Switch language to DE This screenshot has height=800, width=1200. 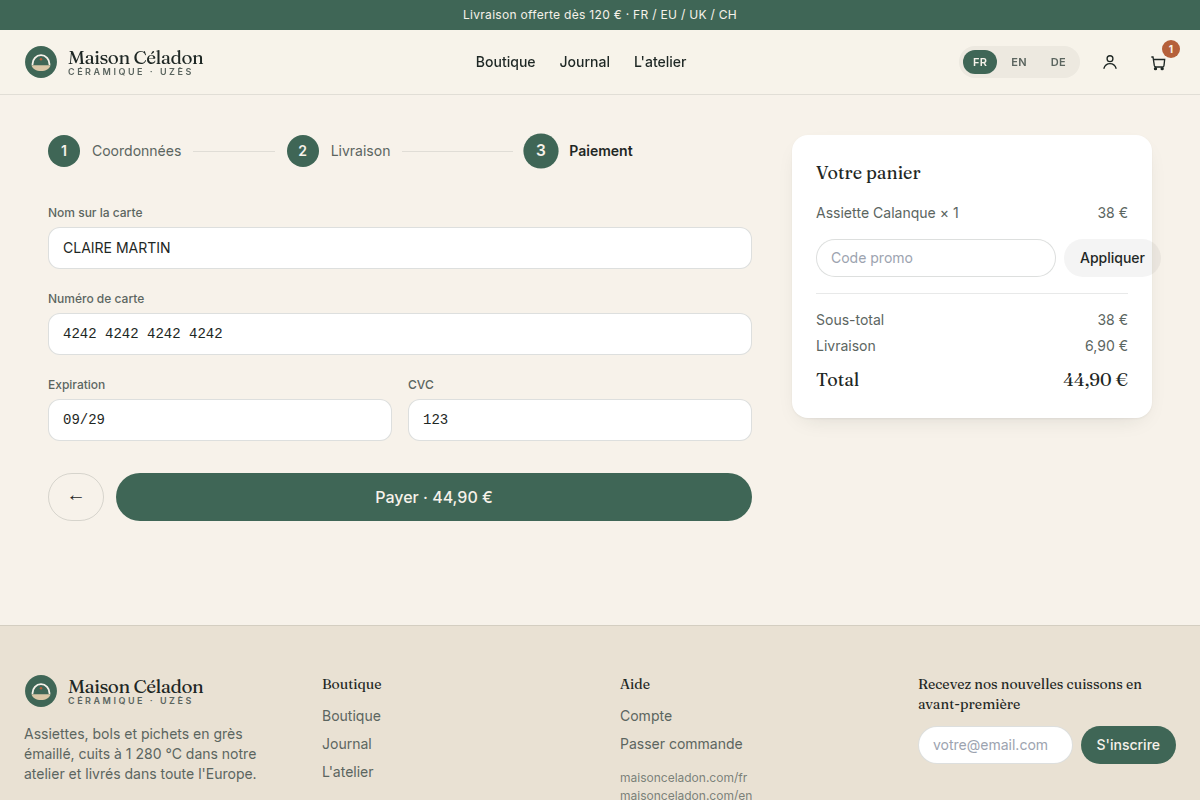1058,62
